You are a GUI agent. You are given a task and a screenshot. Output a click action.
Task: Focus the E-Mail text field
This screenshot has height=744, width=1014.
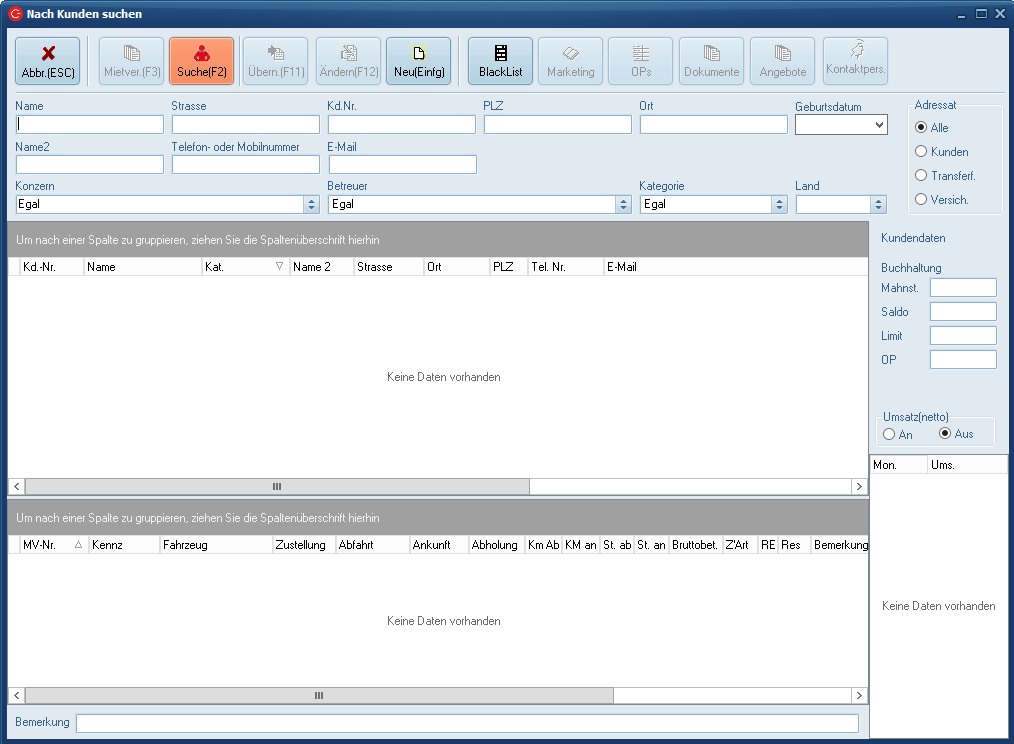(402, 165)
